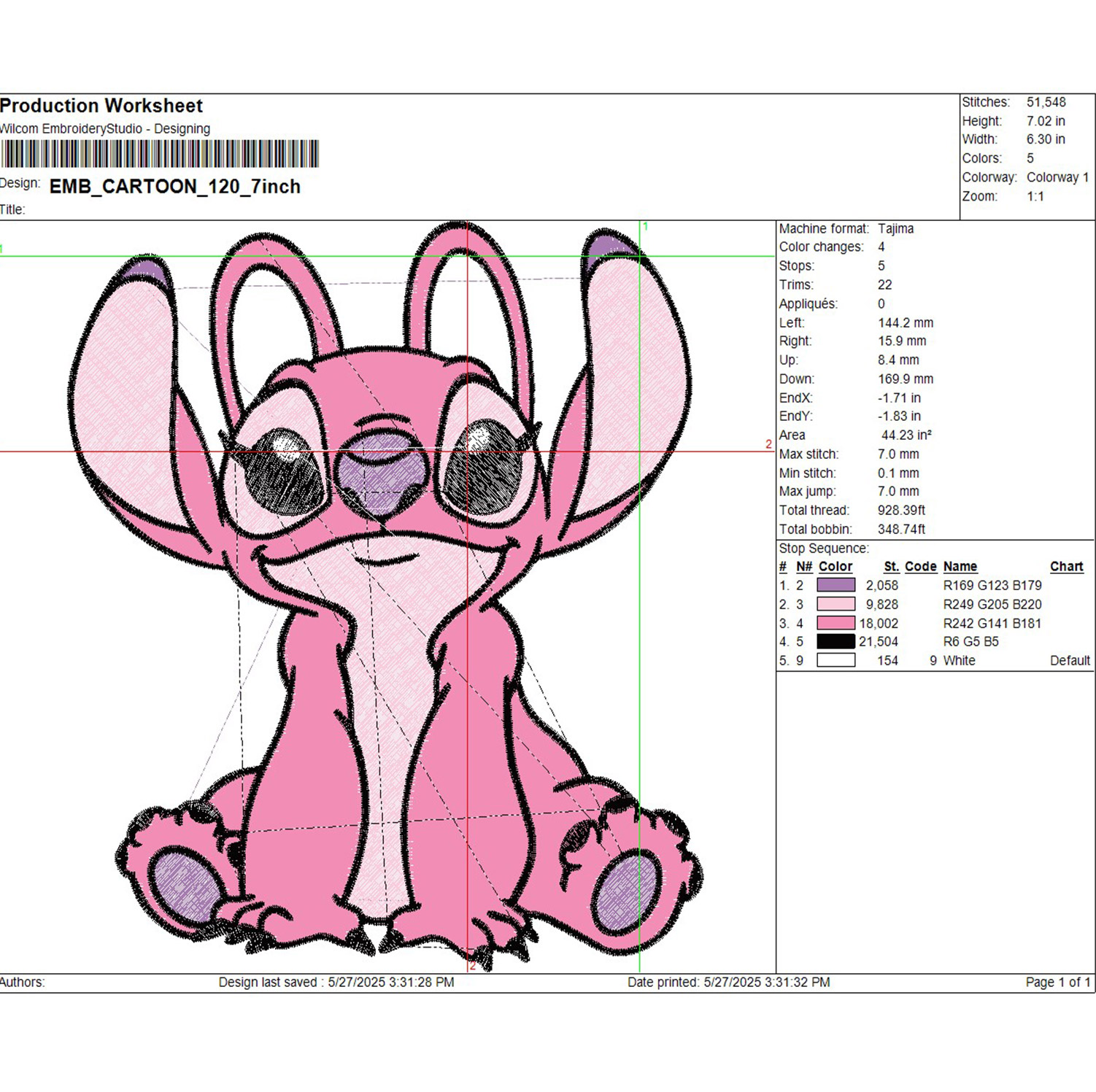Click the stitches count 51,548
The width and height of the screenshot is (1096, 1092).
[x=1046, y=102]
